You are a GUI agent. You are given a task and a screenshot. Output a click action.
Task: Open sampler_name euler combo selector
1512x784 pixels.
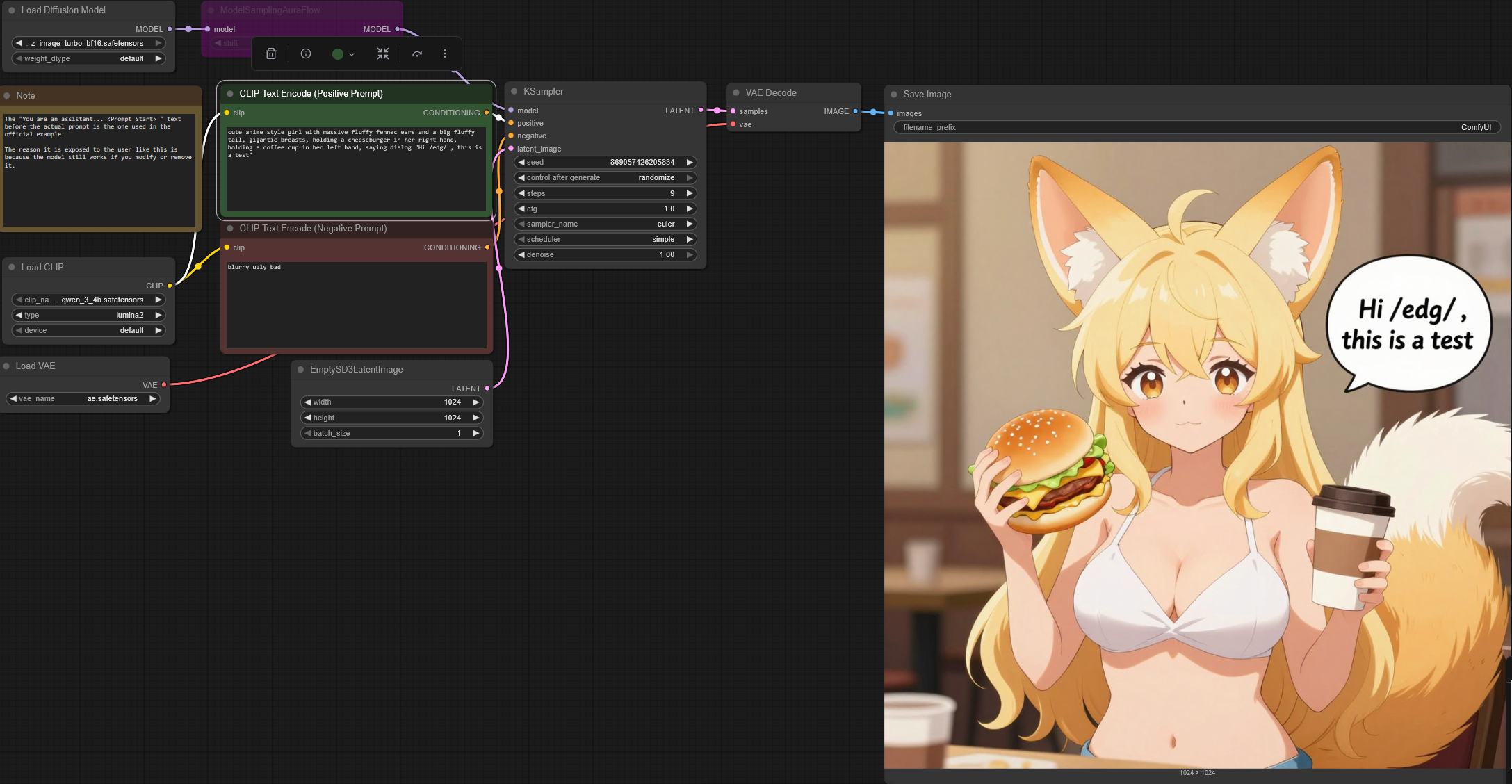coord(605,224)
